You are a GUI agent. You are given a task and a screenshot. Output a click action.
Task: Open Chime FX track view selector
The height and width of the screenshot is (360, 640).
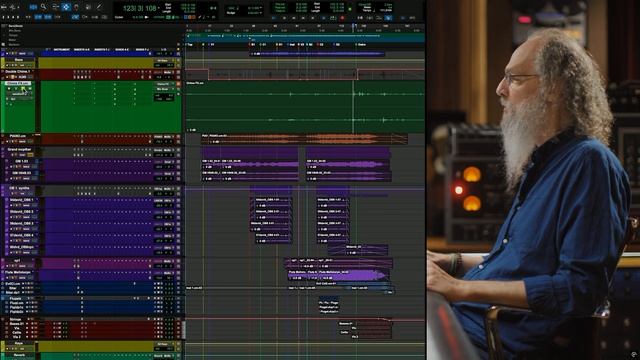20,94
